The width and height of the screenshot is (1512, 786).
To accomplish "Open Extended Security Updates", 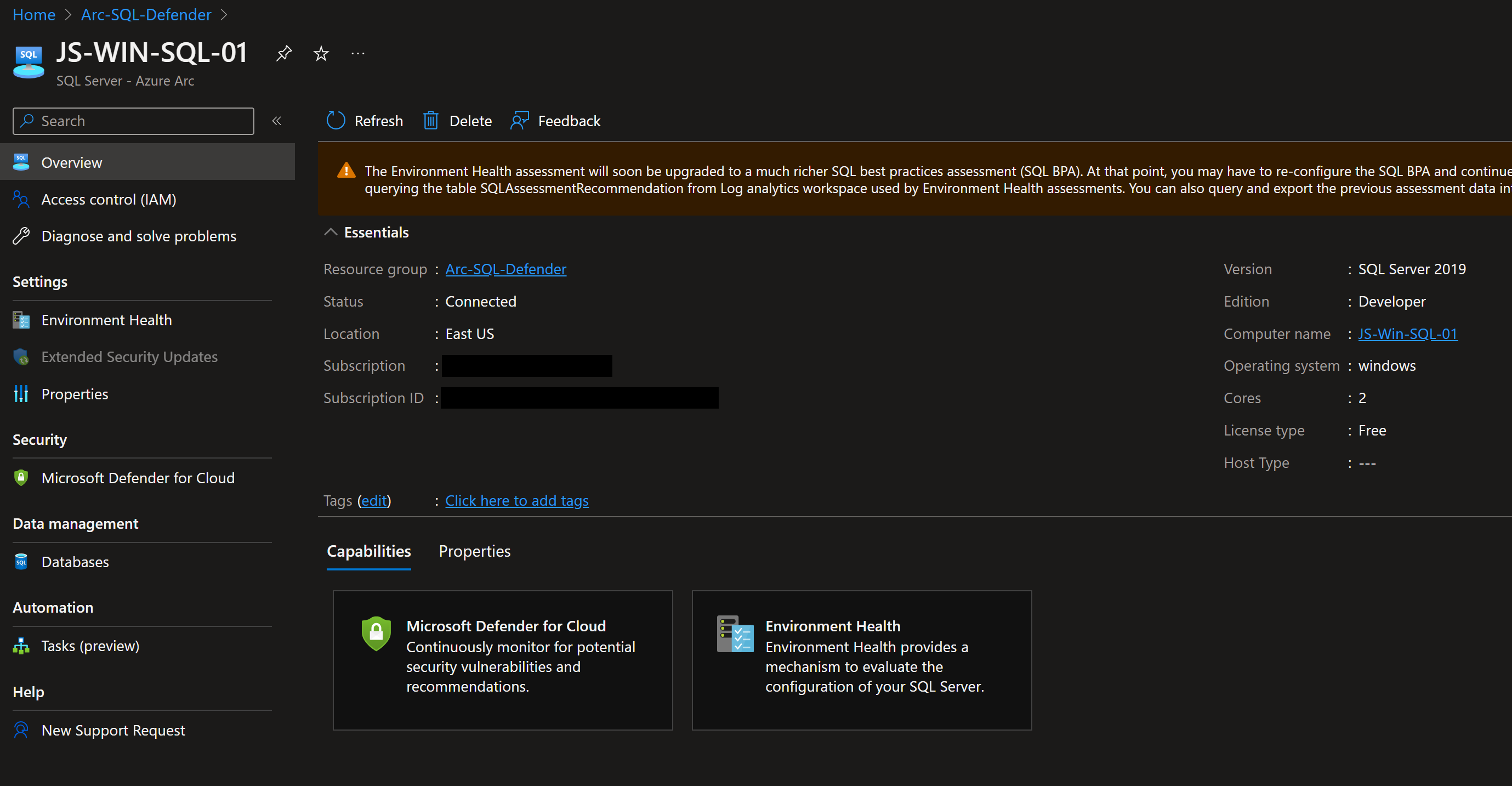I will 129,357.
